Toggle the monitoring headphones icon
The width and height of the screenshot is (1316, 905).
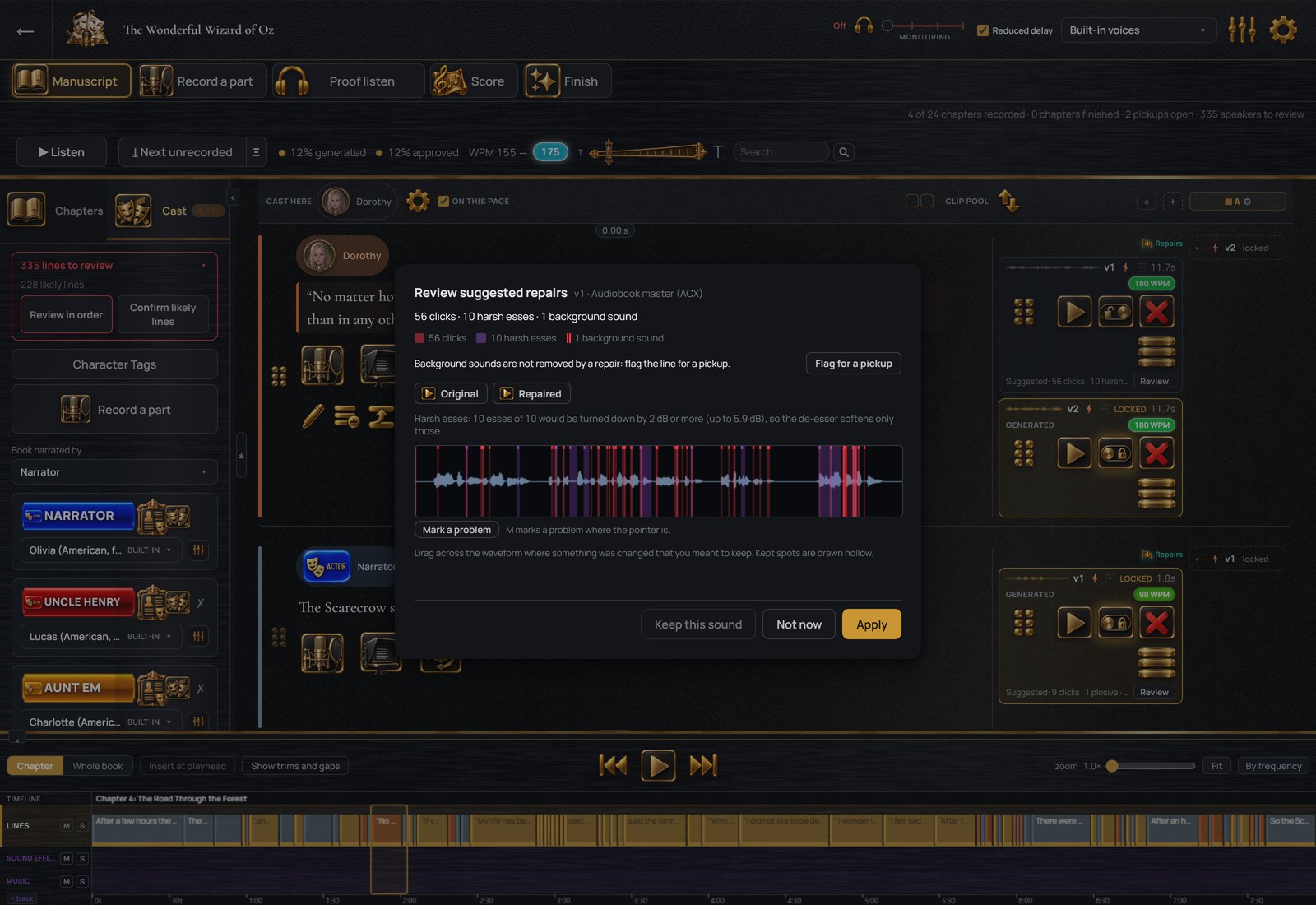coord(864,26)
